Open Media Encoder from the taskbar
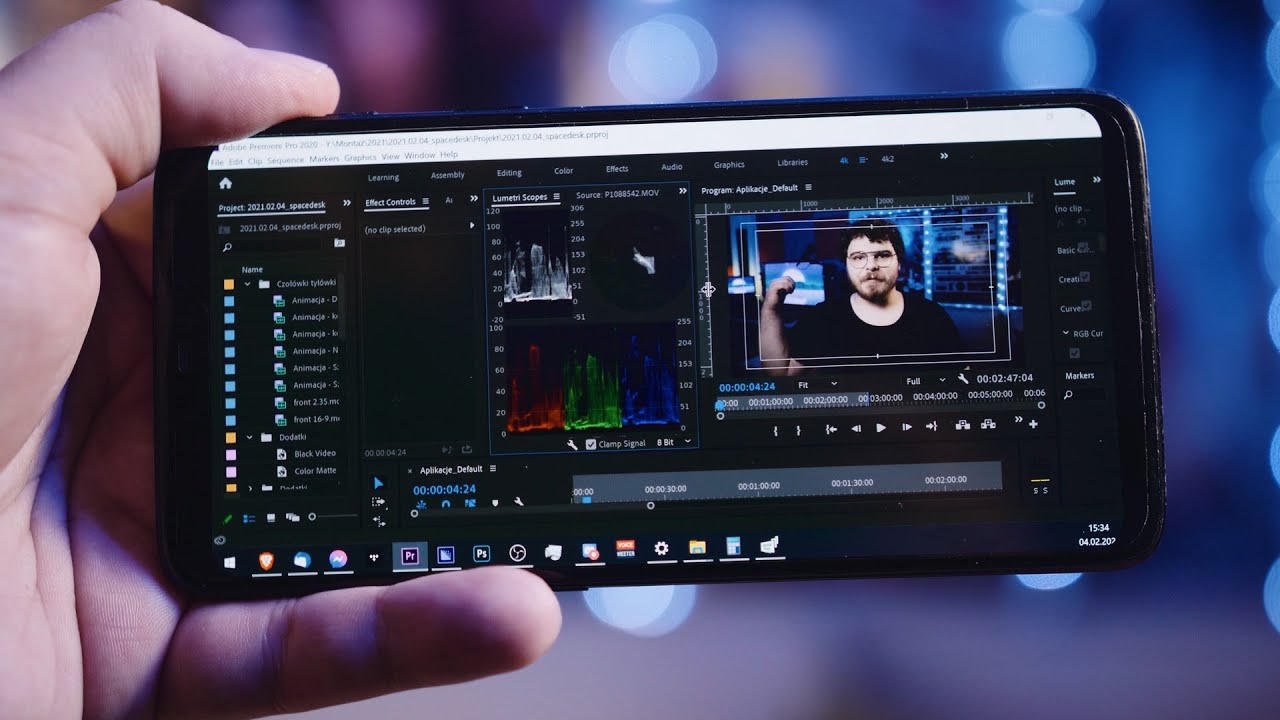The height and width of the screenshot is (720, 1280). tap(446, 554)
